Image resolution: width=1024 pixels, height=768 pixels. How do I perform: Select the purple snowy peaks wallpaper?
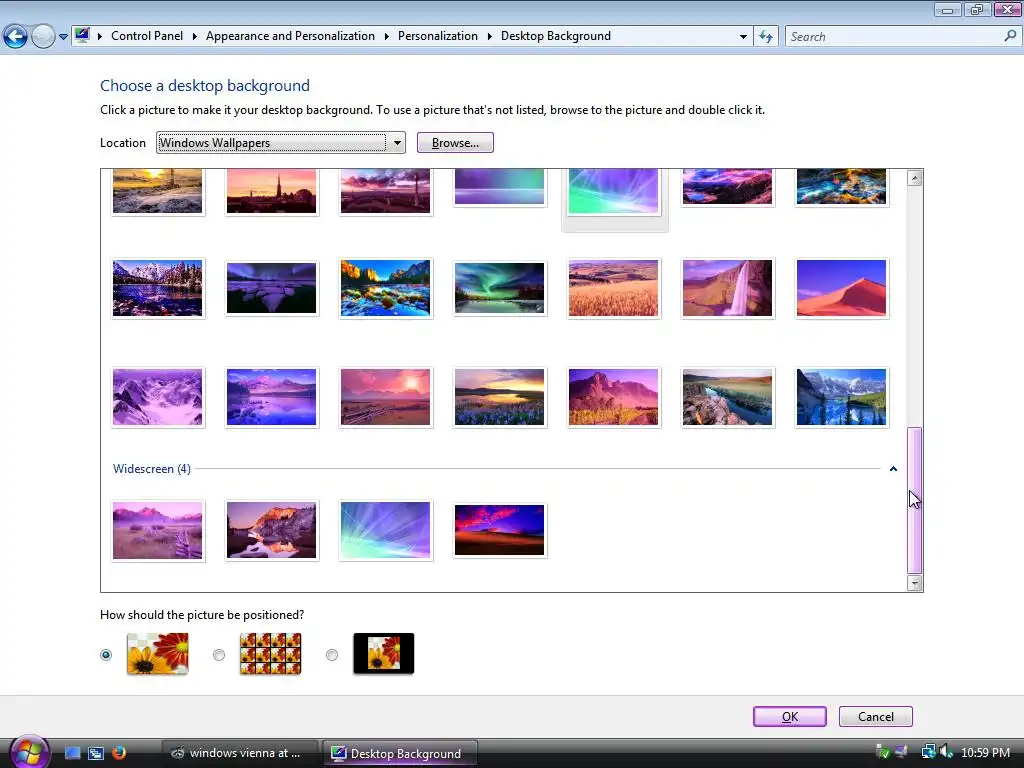pyautogui.click(x=157, y=397)
